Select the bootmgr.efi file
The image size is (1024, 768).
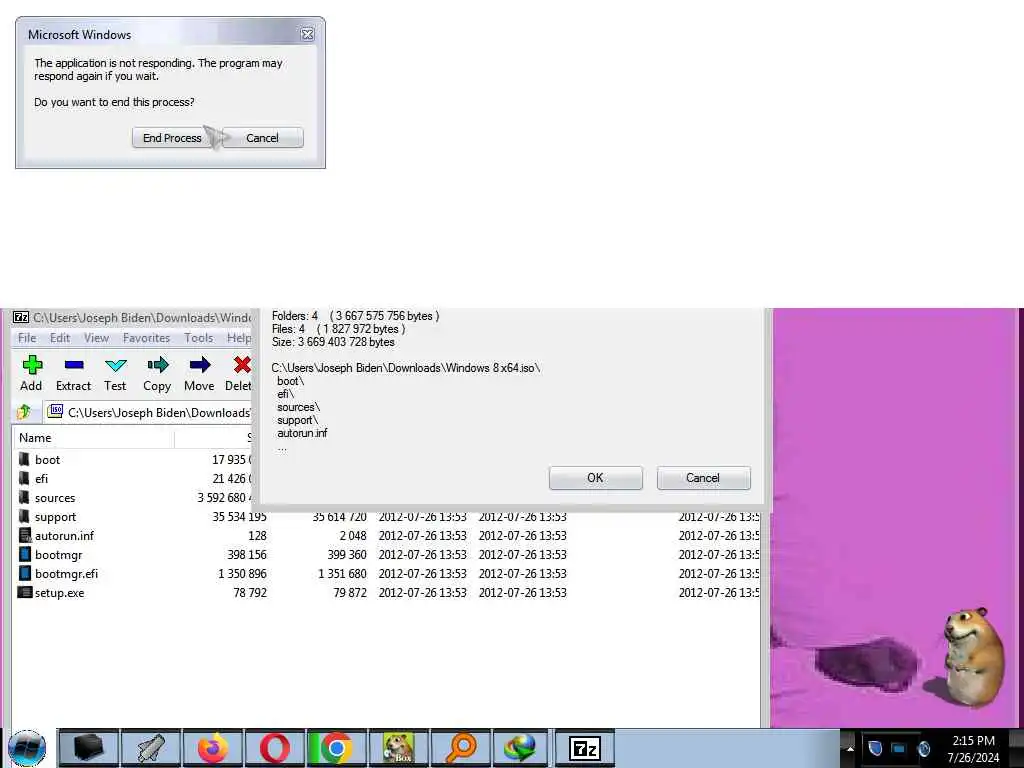pyautogui.click(x=387, y=573)
